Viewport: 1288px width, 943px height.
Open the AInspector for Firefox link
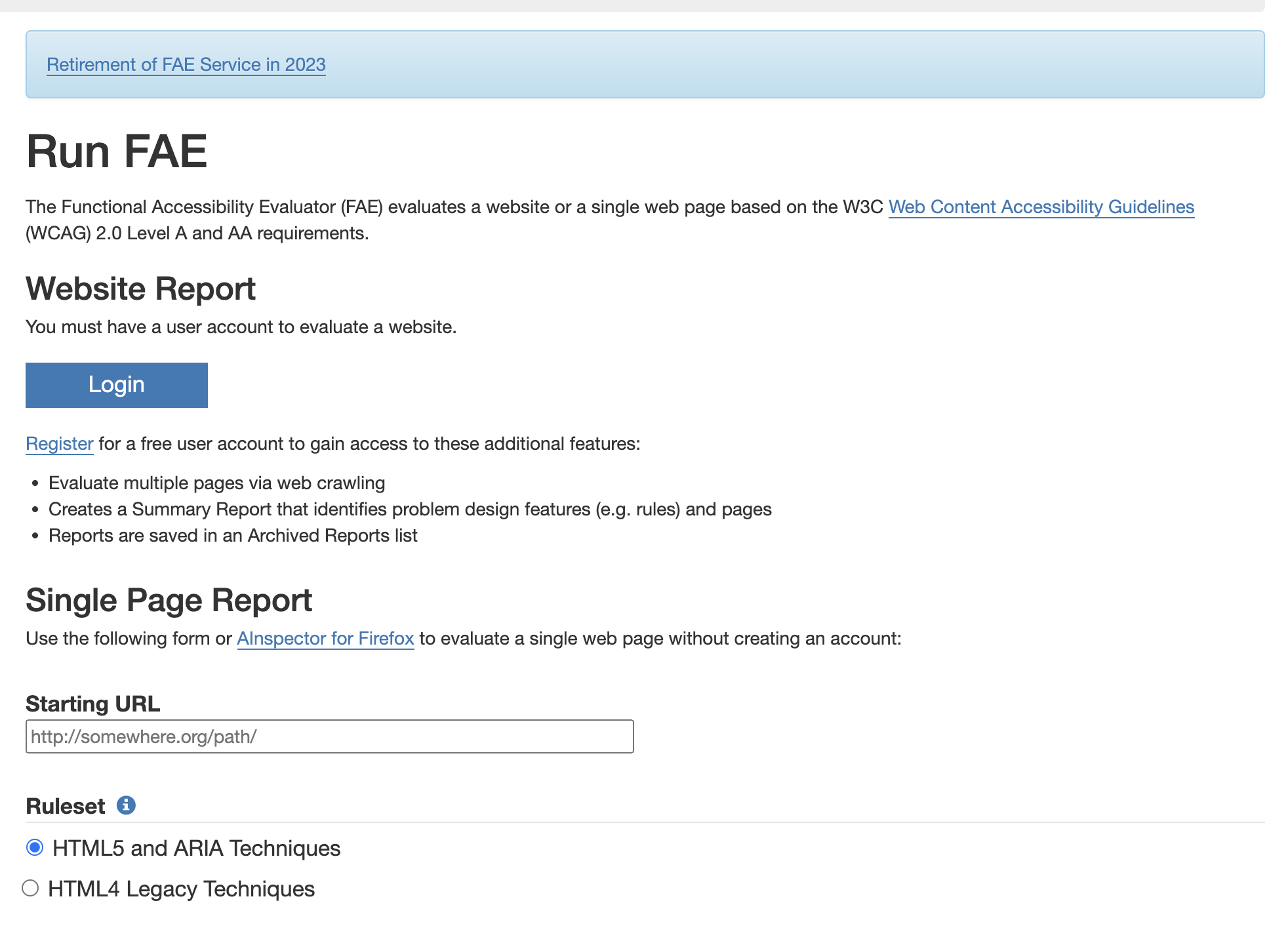(x=325, y=638)
